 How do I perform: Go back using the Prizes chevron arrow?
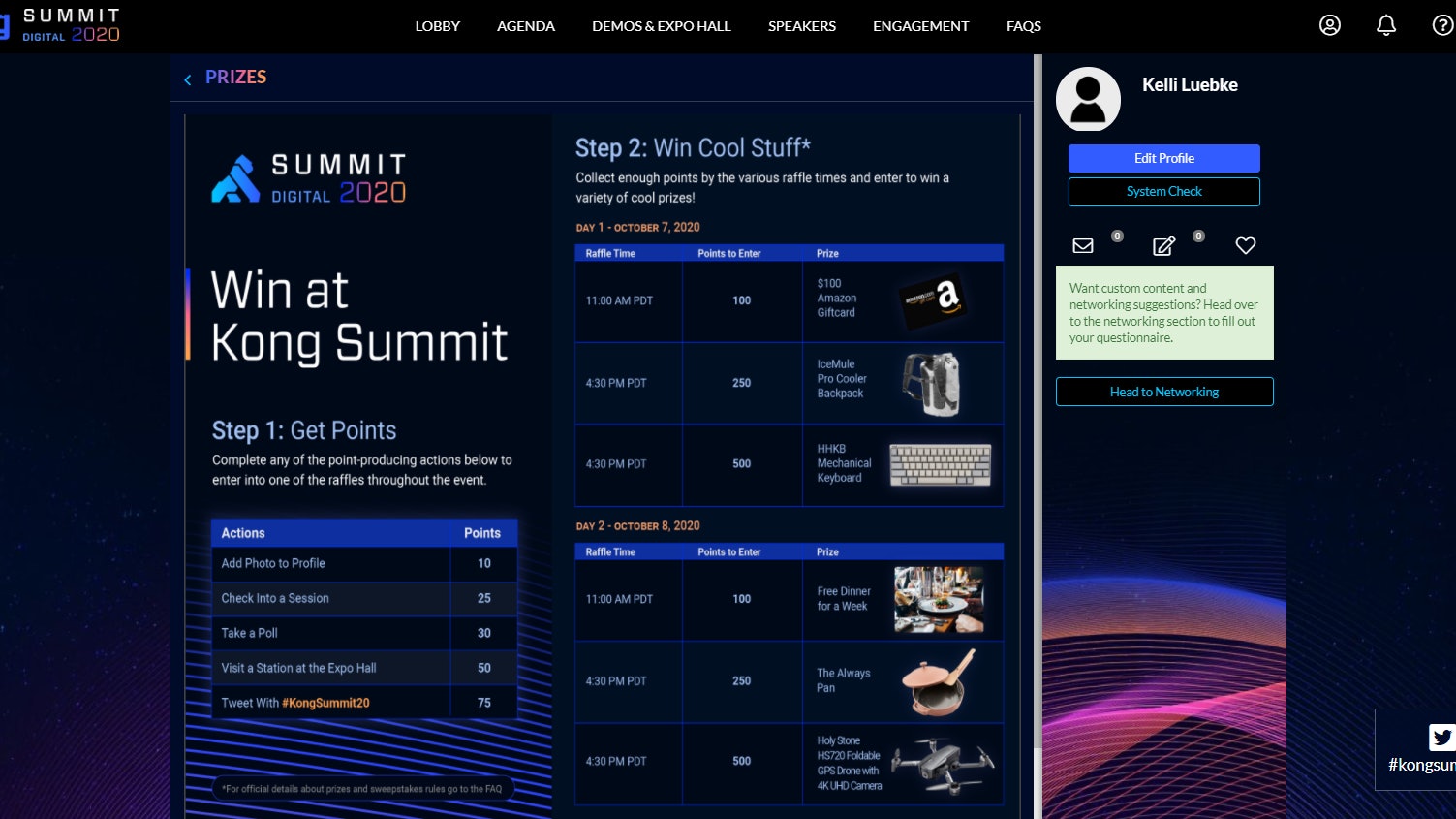(x=188, y=79)
